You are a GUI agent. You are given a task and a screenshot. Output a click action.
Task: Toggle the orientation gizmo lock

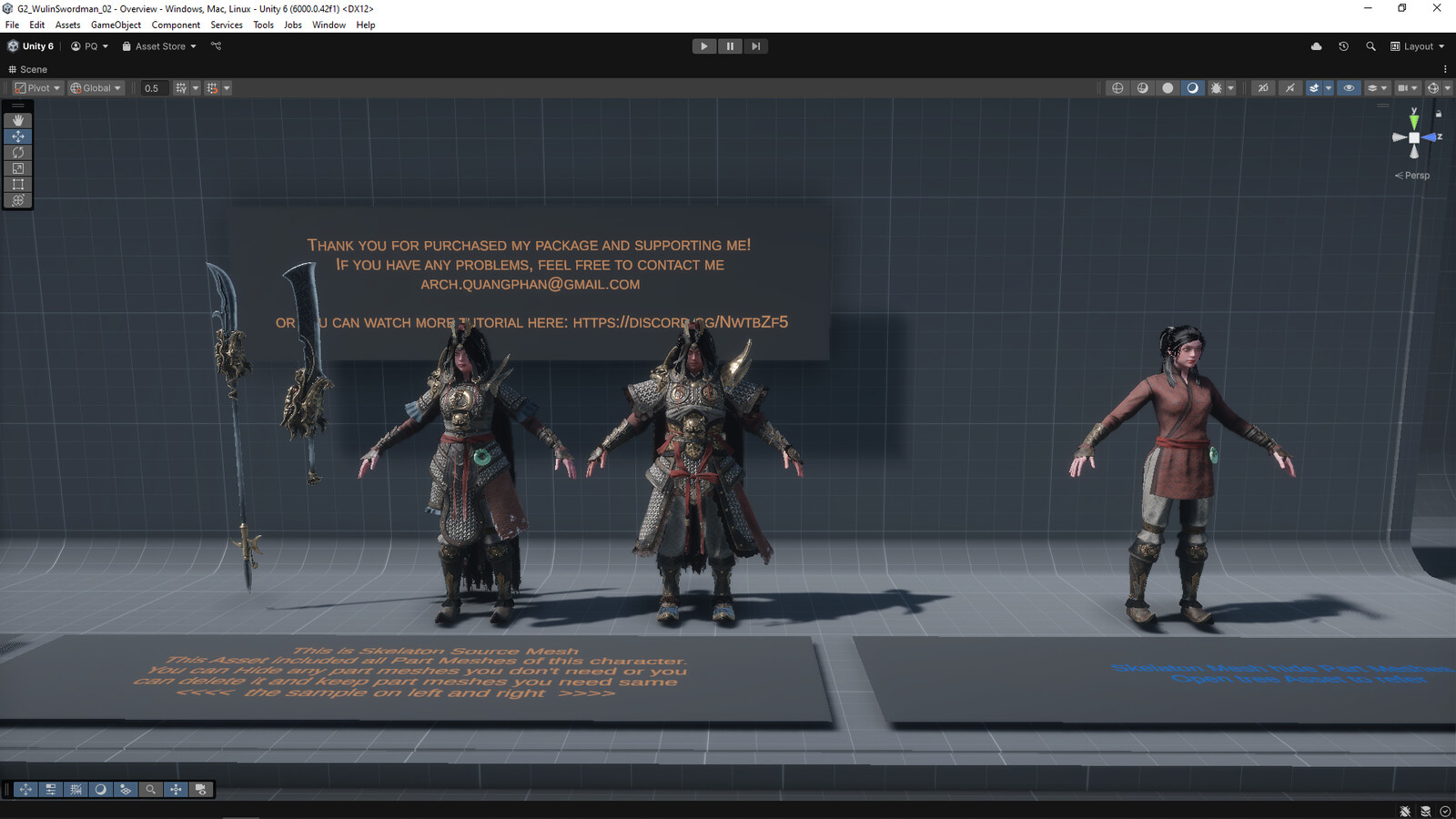(1439, 114)
